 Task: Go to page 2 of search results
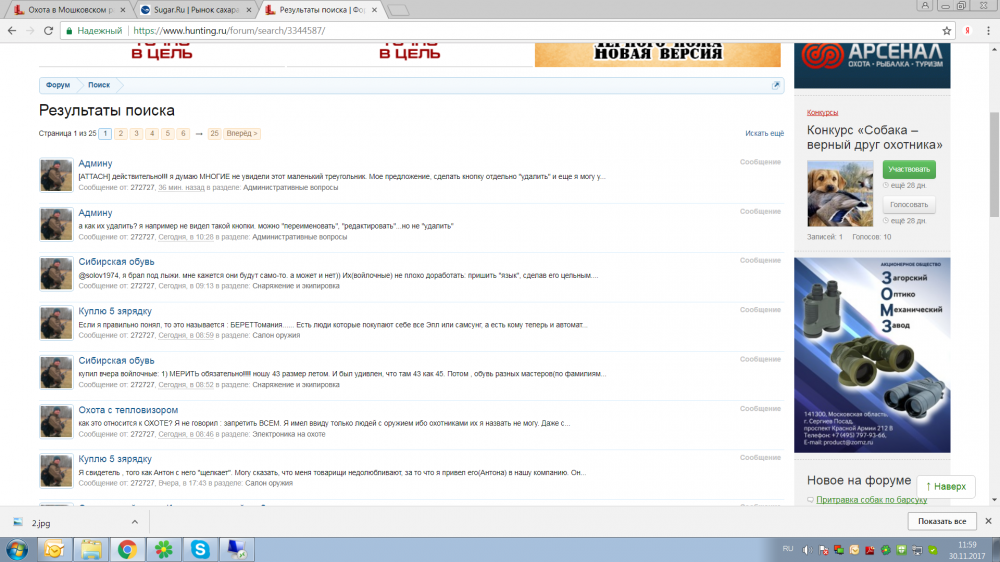click(120, 133)
